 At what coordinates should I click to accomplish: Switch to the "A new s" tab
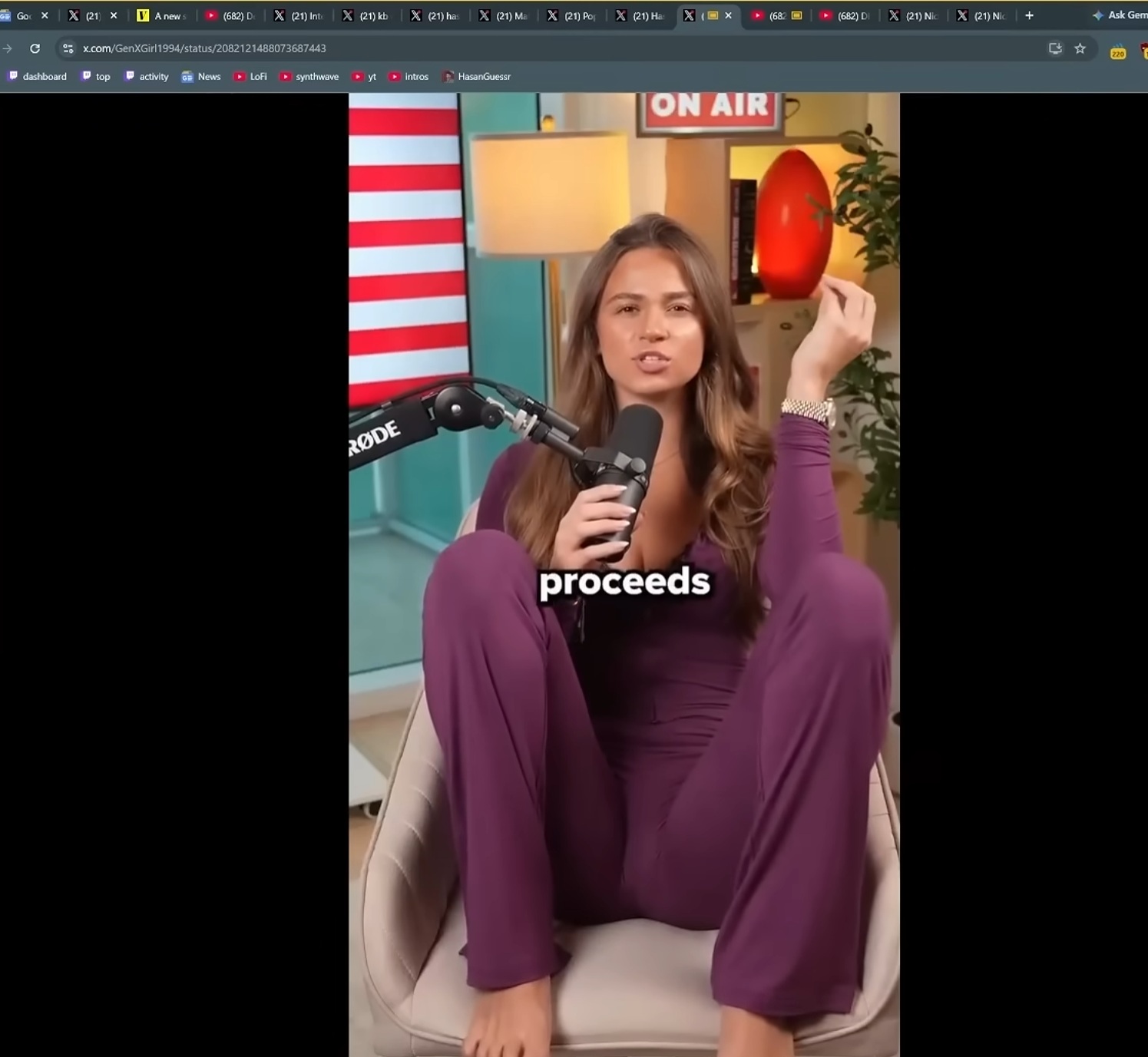click(x=162, y=15)
